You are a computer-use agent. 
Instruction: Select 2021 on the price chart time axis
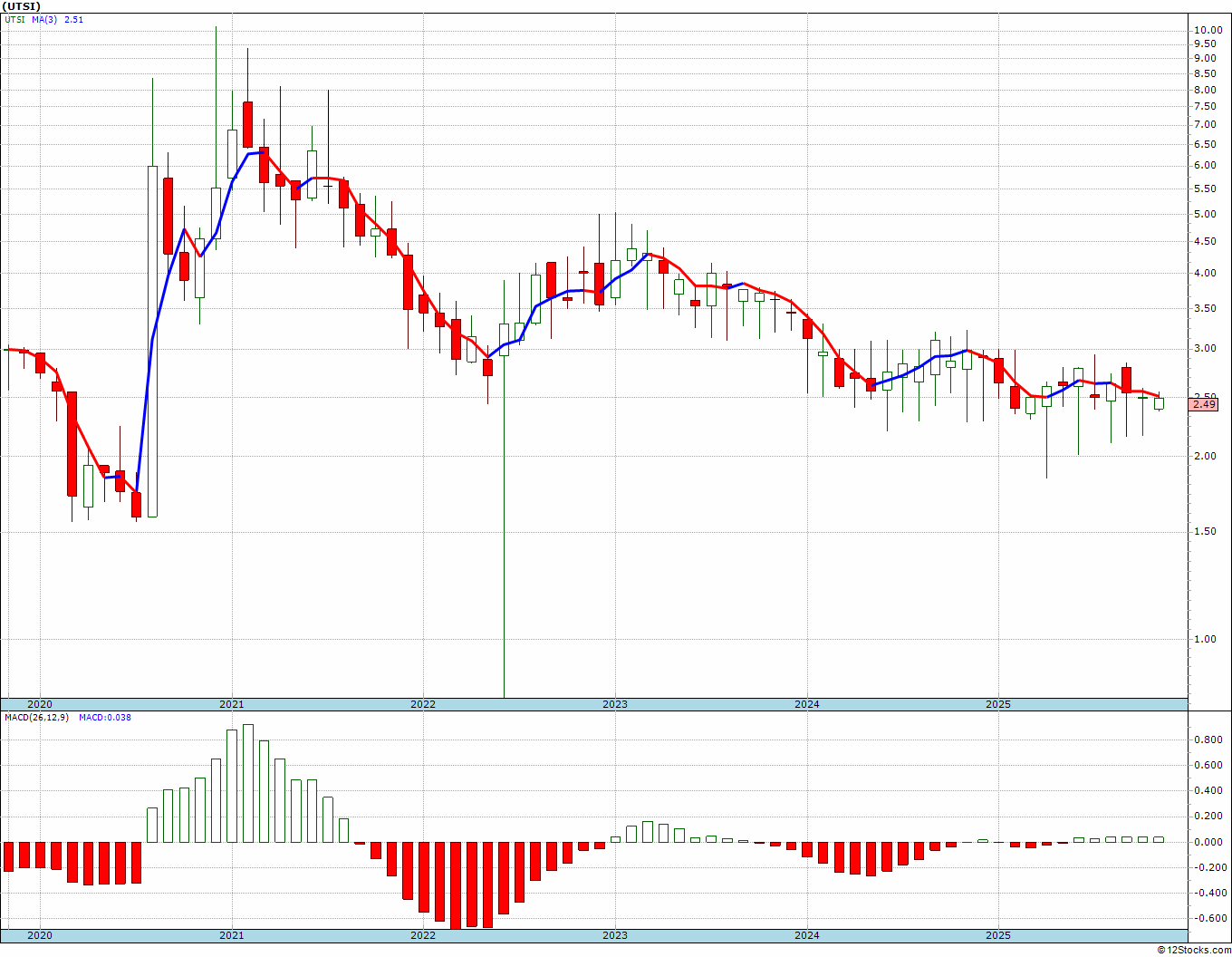pyautogui.click(x=232, y=704)
